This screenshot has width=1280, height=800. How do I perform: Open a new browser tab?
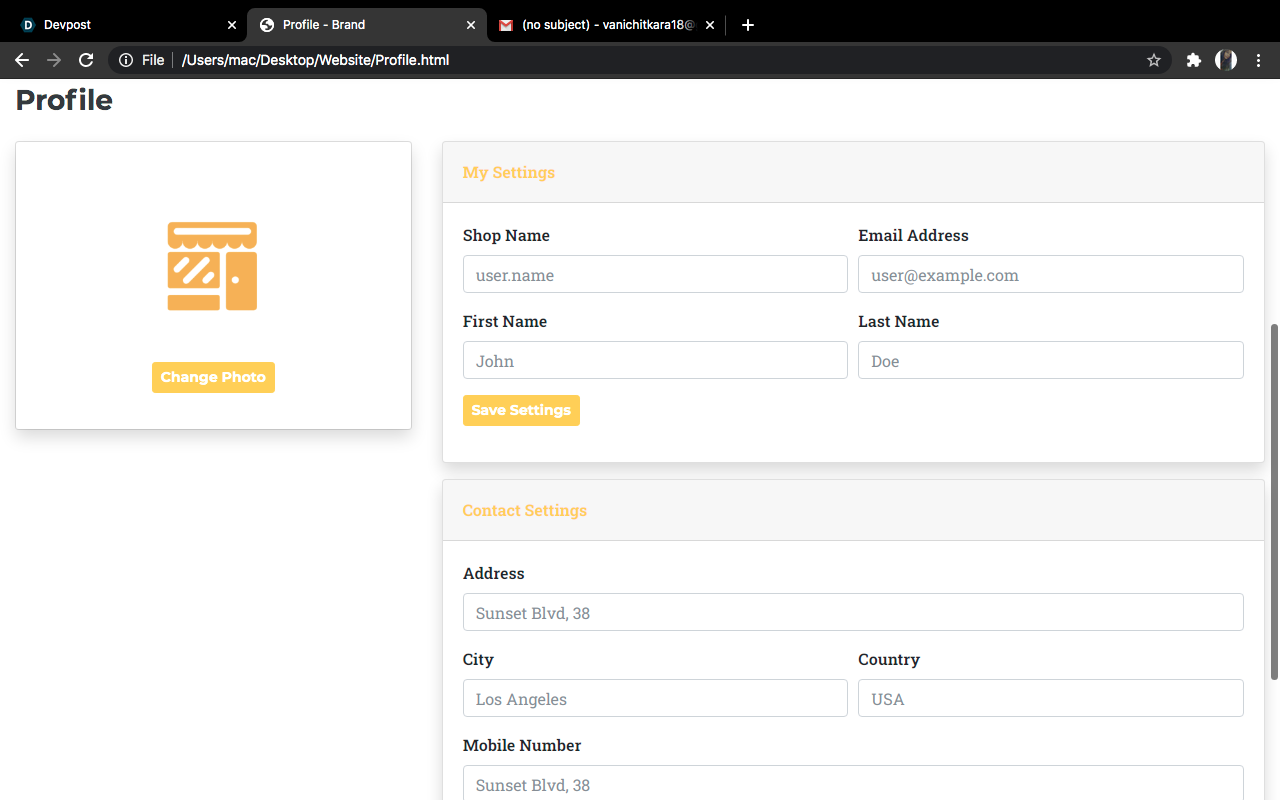click(x=747, y=24)
